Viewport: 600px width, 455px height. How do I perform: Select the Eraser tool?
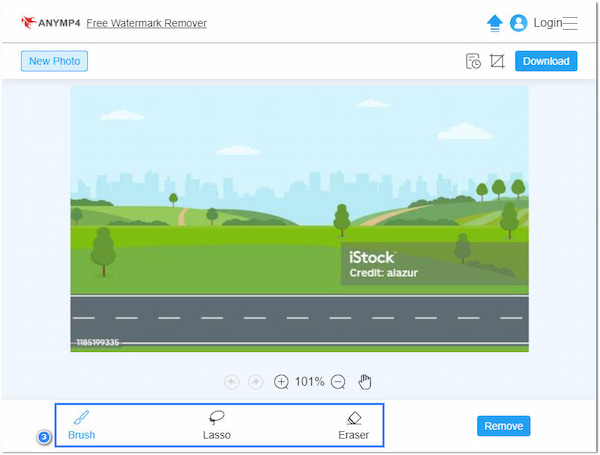pos(353,425)
